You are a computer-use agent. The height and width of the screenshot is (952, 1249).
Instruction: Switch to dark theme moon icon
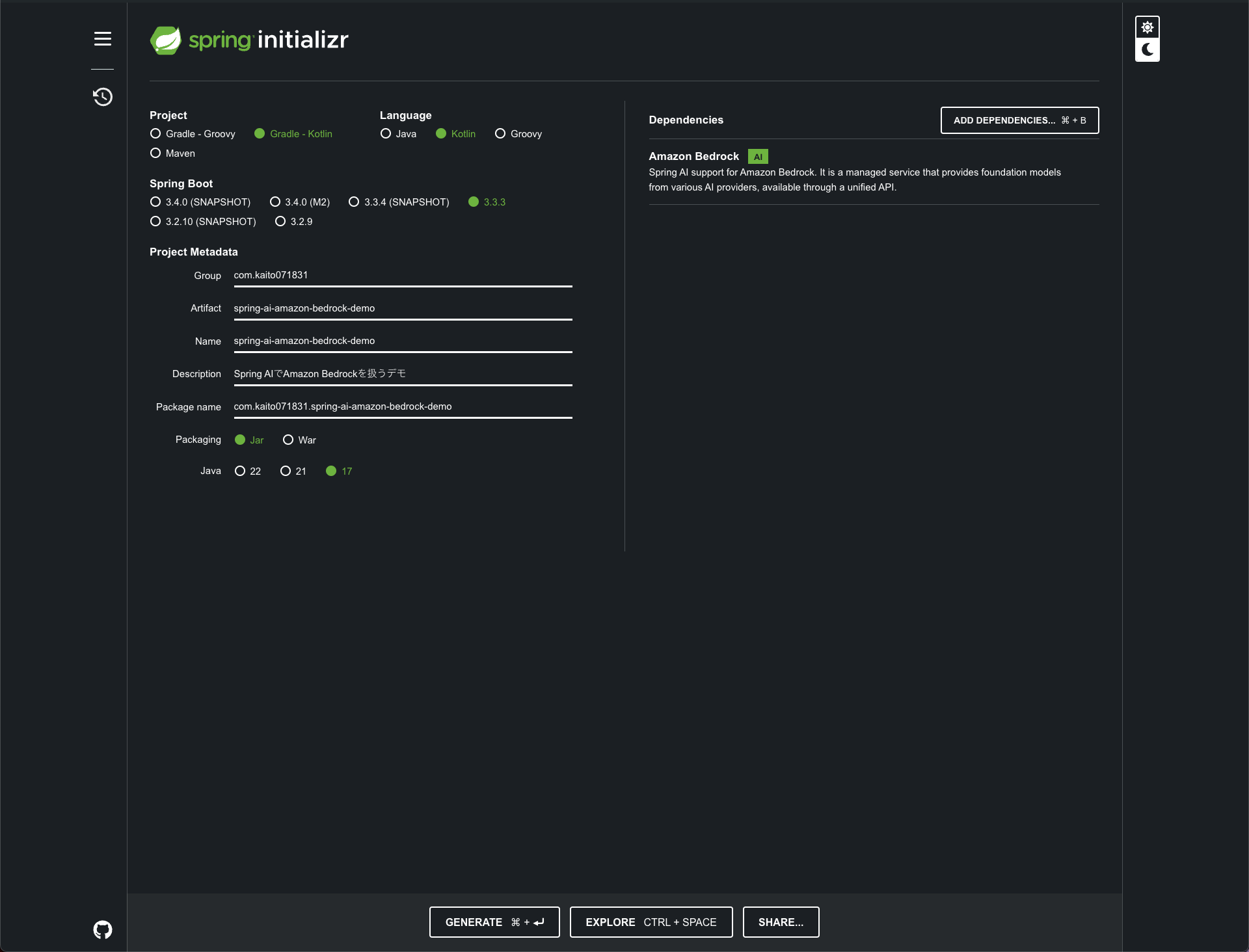pyautogui.click(x=1147, y=49)
